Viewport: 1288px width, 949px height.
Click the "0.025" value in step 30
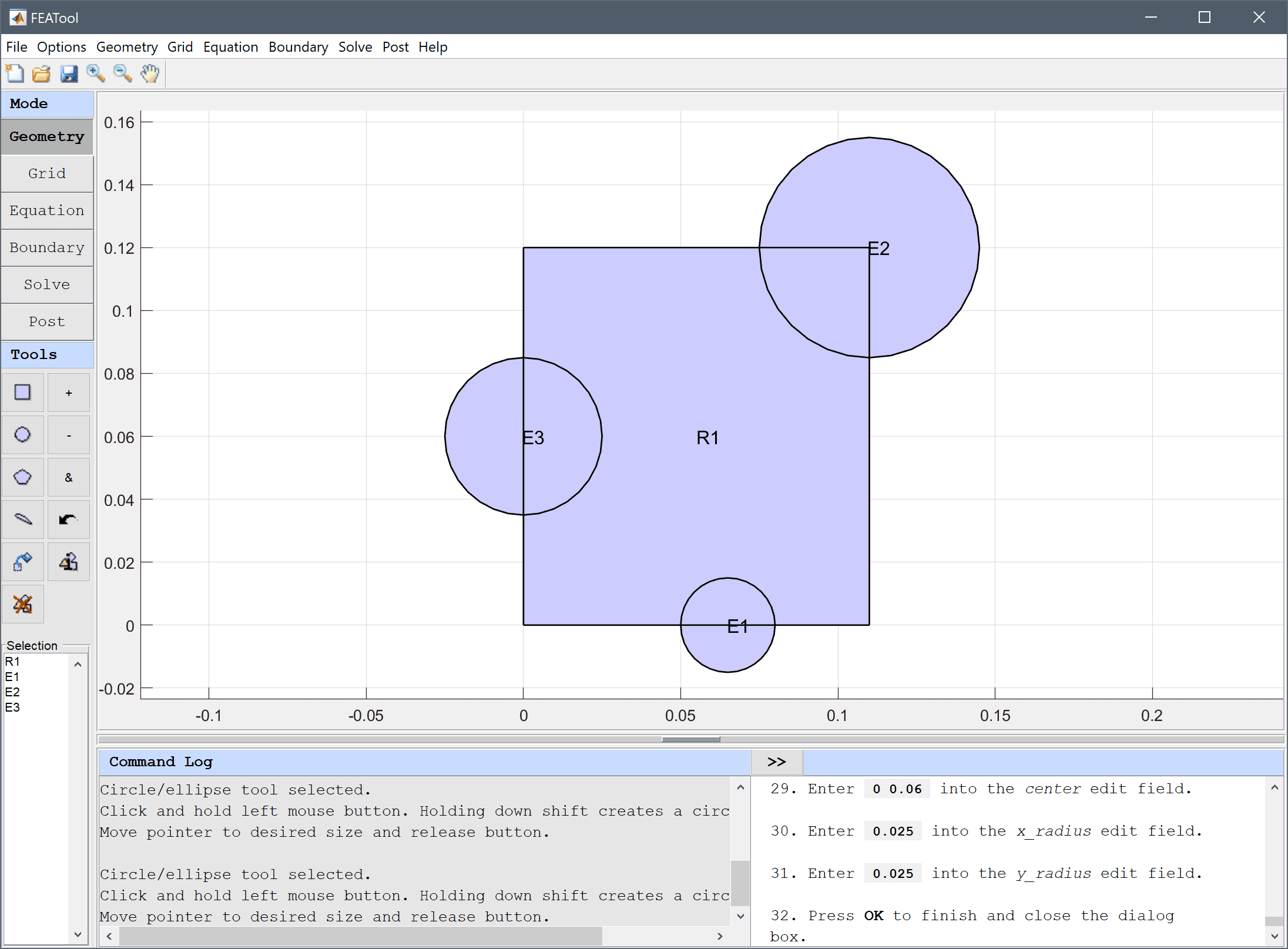point(893,831)
